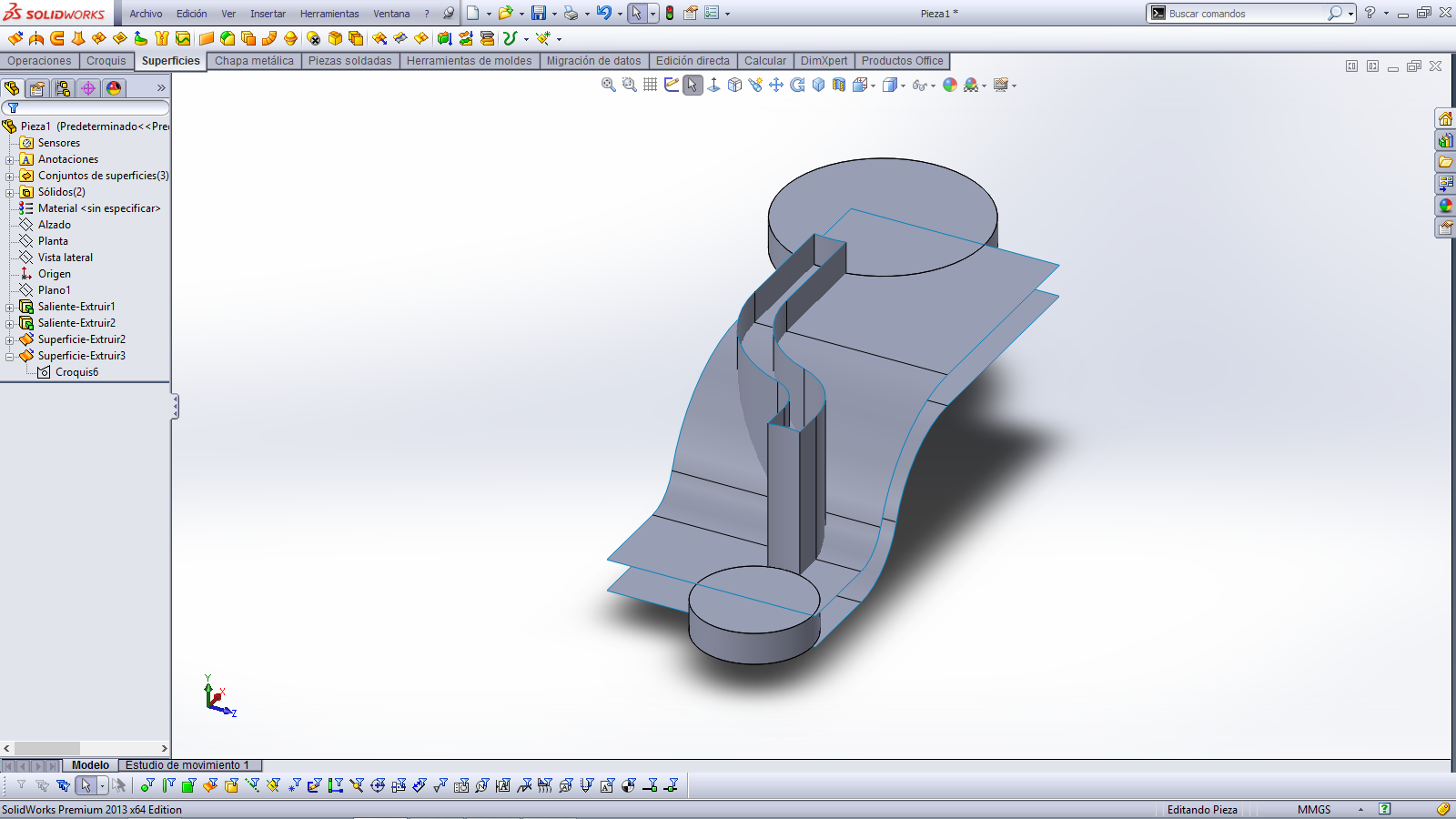This screenshot has width=1456, height=819.
Task: Open the Insertar menu
Action: [268, 14]
